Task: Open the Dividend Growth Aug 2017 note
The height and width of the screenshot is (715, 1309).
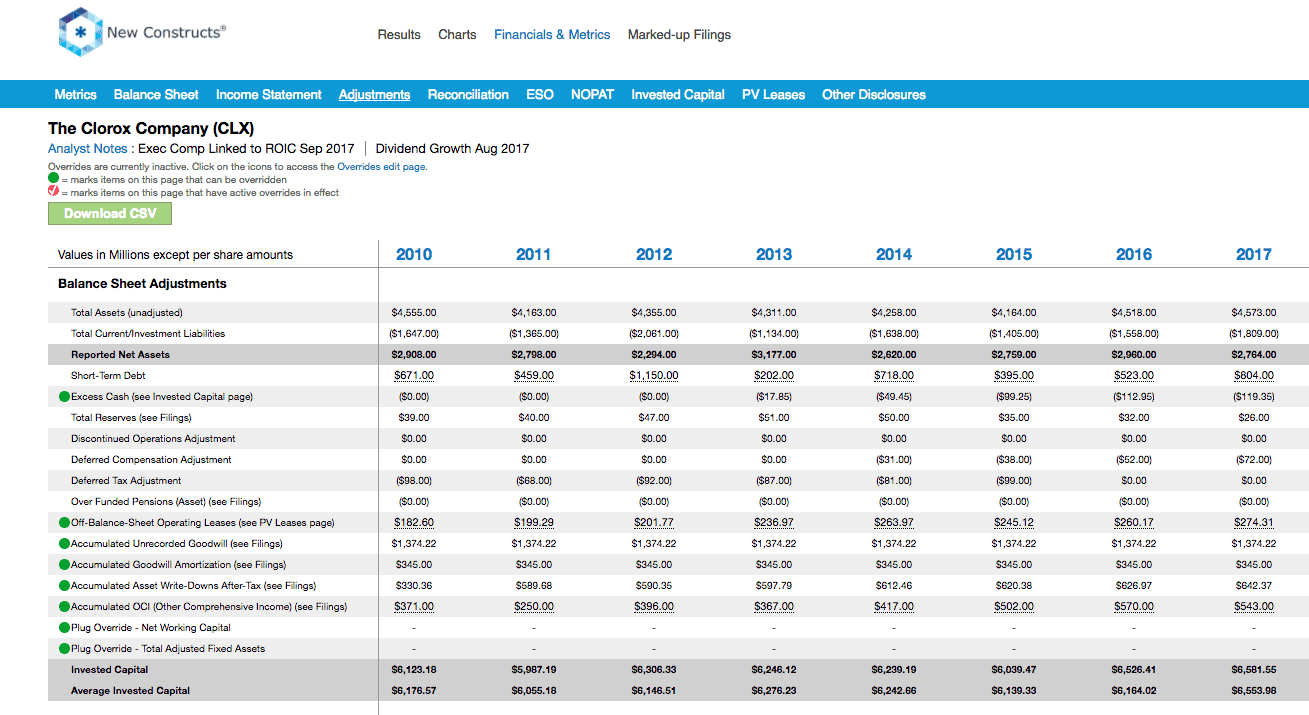Action: (x=452, y=149)
